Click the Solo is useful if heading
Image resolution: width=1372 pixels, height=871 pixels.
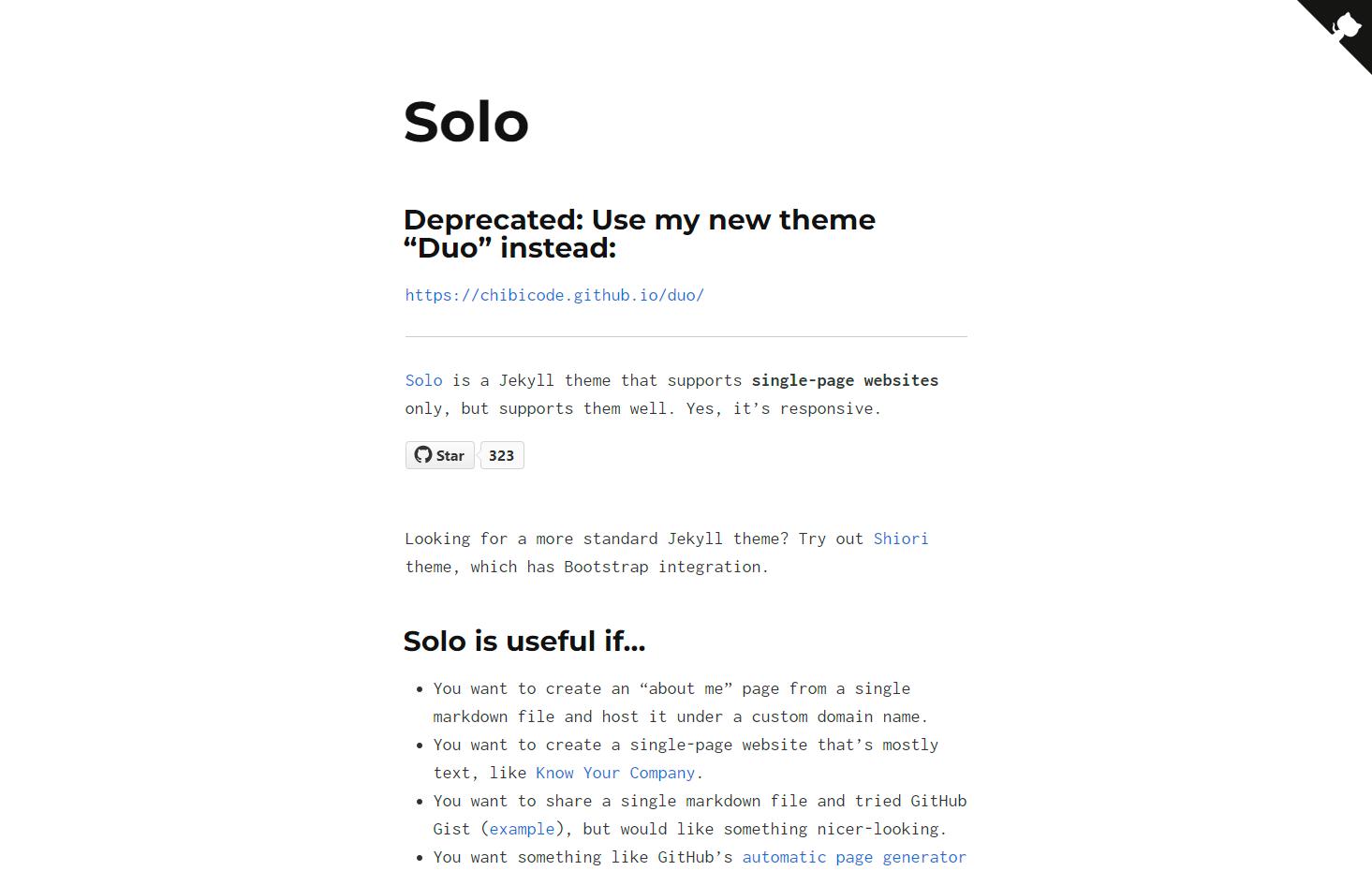(x=524, y=642)
